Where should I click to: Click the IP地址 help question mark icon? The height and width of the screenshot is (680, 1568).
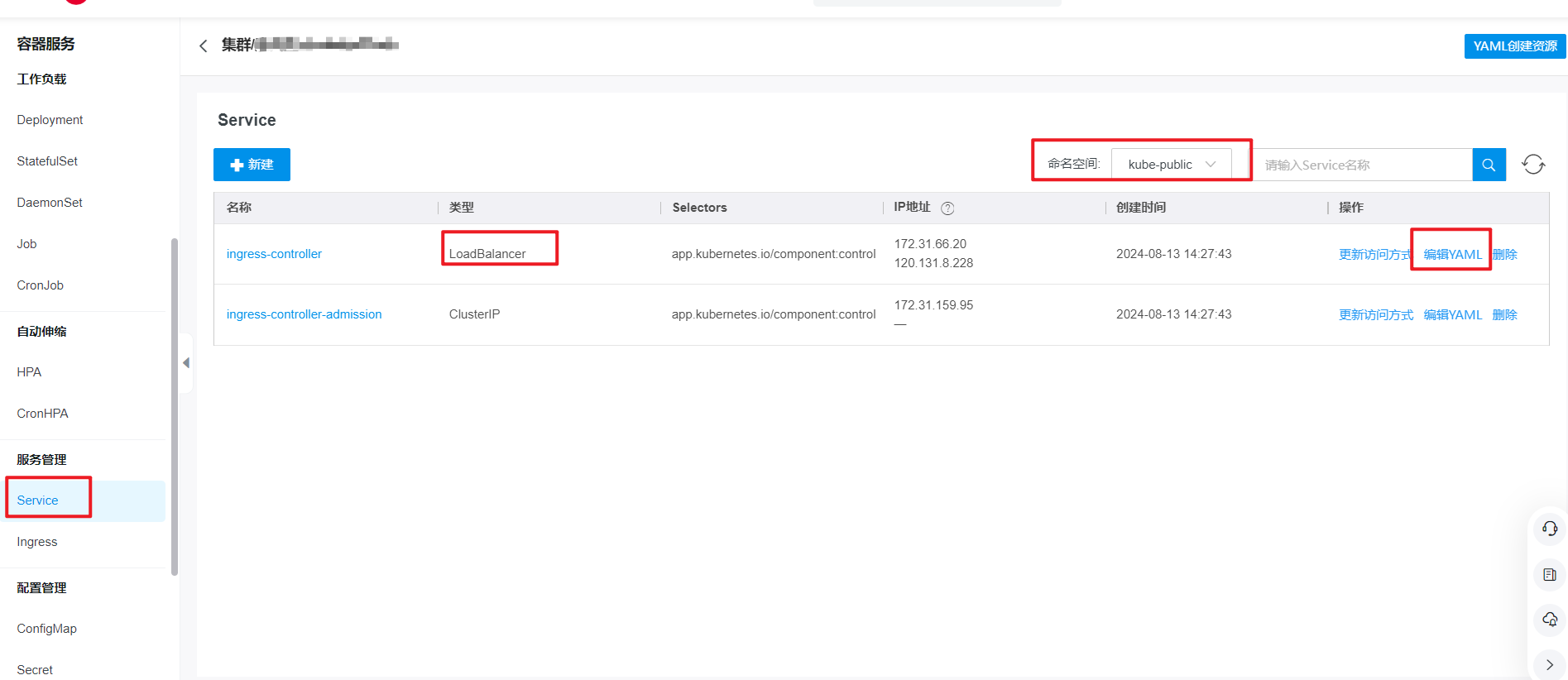[947, 208]
